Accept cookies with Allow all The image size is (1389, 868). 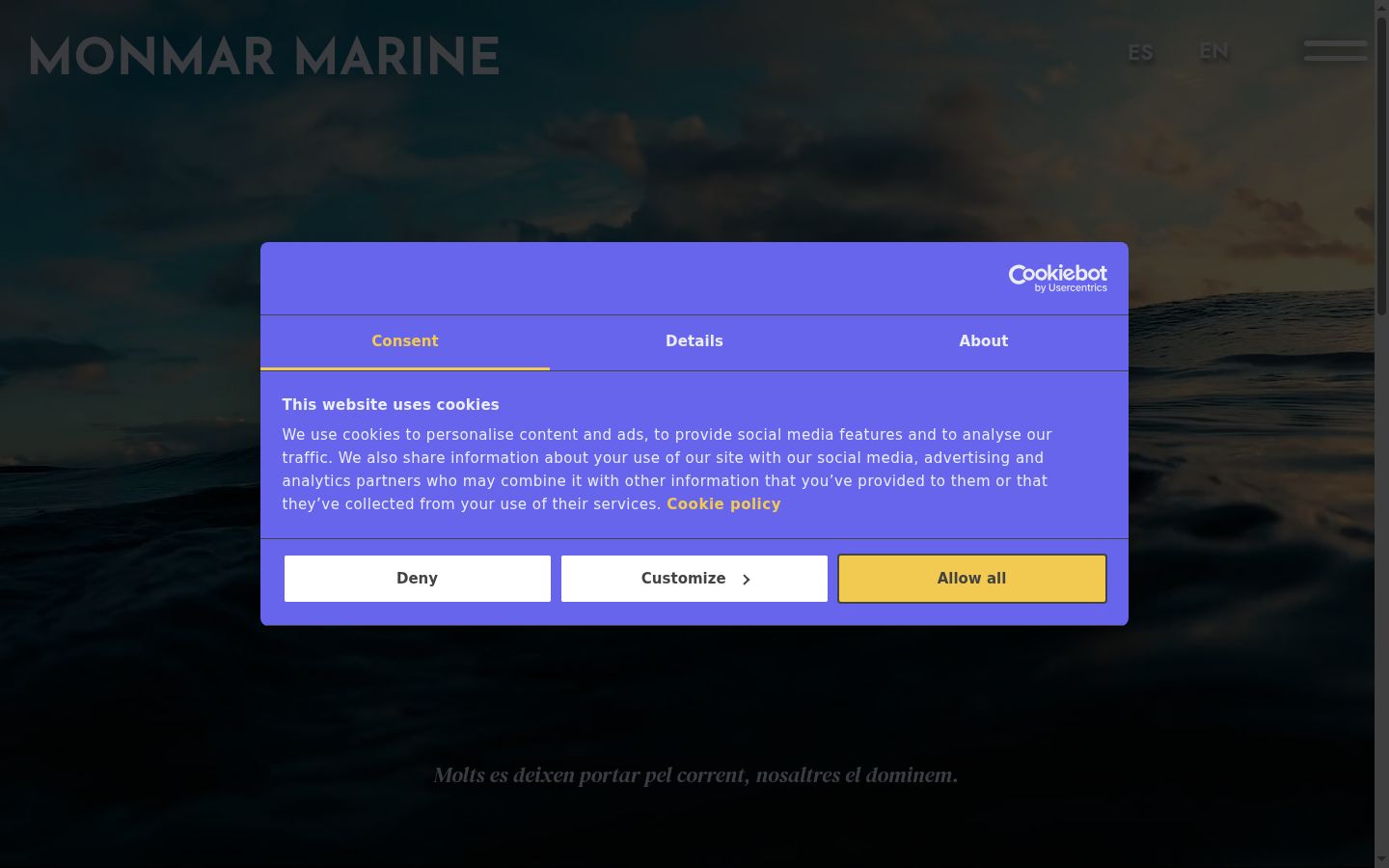tap(971, 579)
